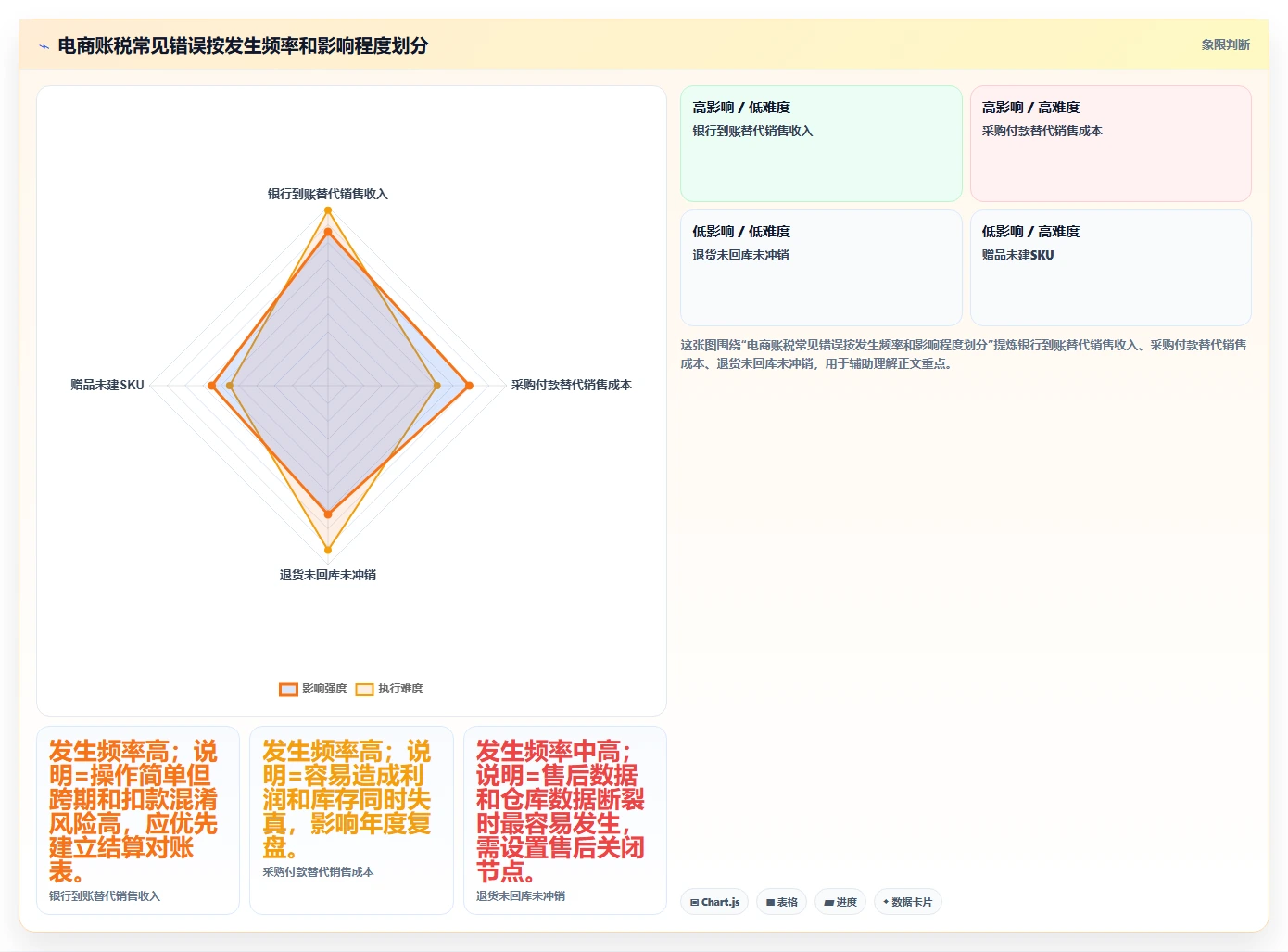Click the chart title 电商账税常见错误按发生频率和影响程度划分
The image size is (1288, 952).
243,45
